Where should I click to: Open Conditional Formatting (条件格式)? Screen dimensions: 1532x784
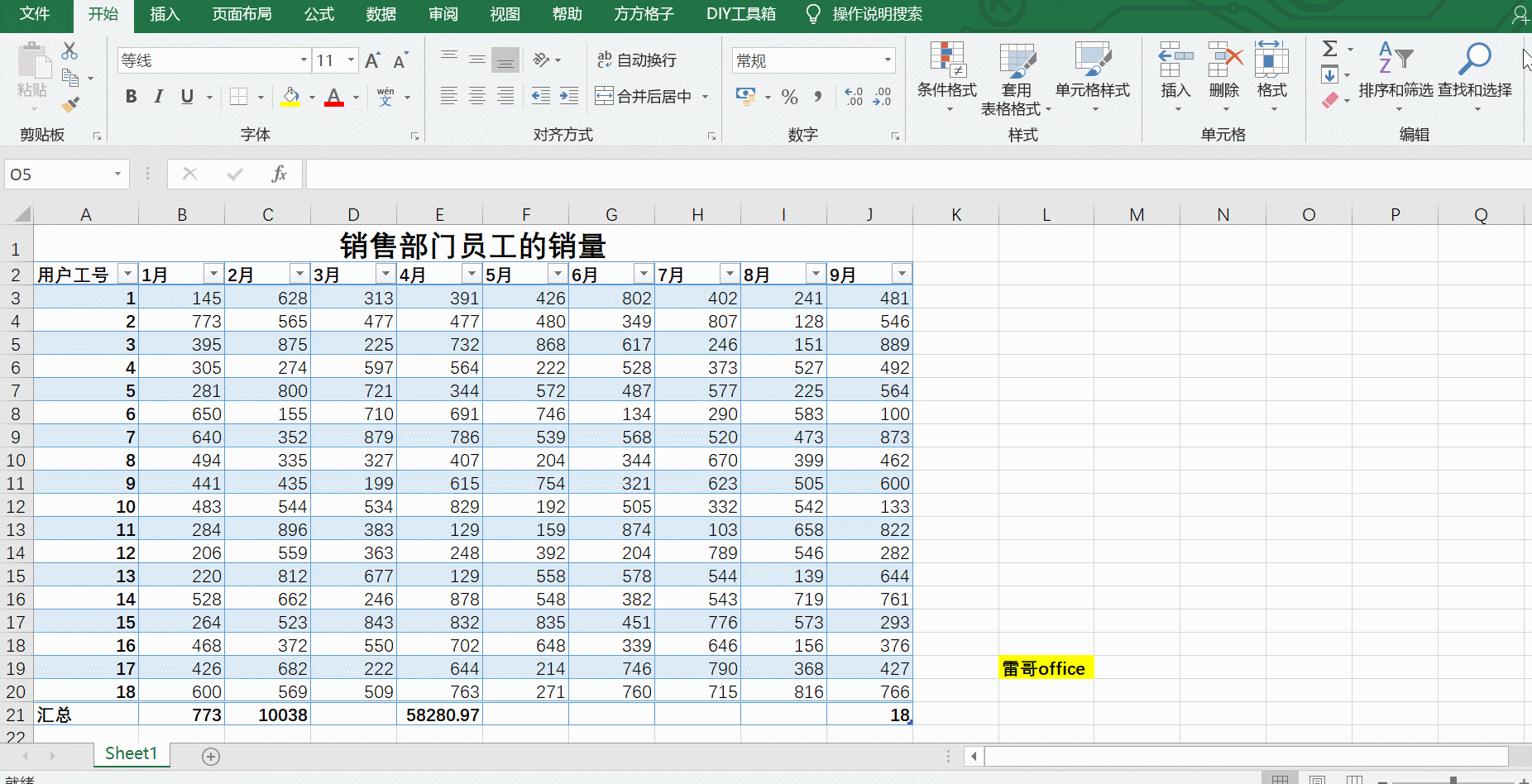point(947,77)
